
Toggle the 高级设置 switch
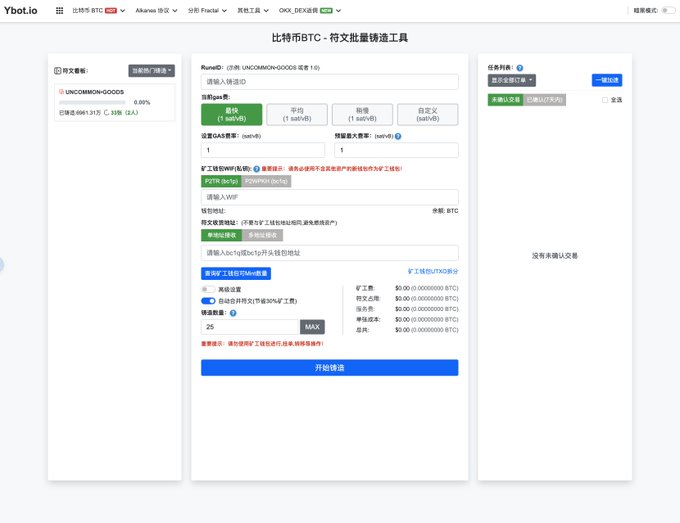(x=208, y=289)
